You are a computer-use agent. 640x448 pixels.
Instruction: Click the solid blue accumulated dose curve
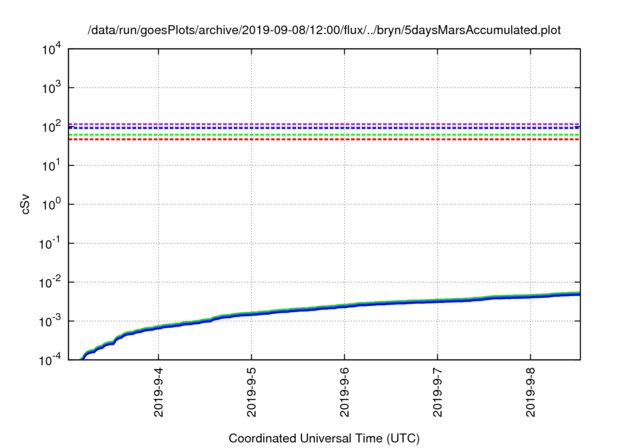pos(344,306)
